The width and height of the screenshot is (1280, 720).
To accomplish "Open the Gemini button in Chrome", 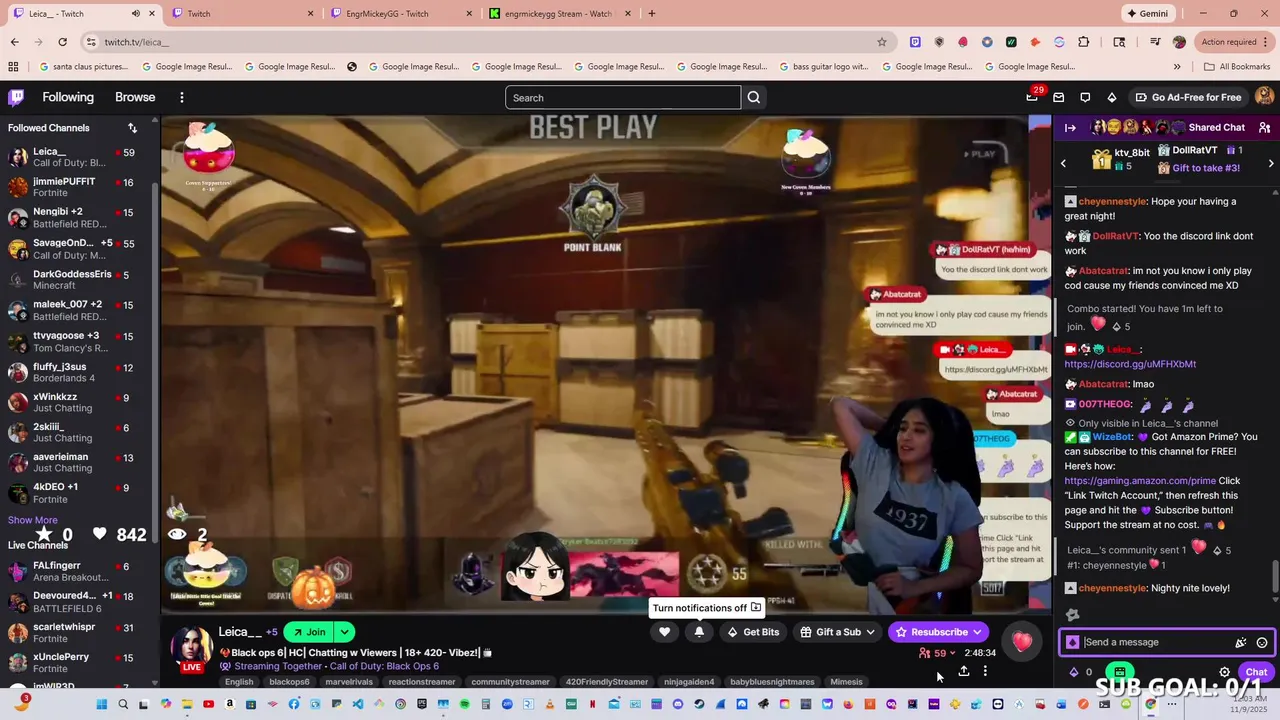I will tap(1148, 14).
